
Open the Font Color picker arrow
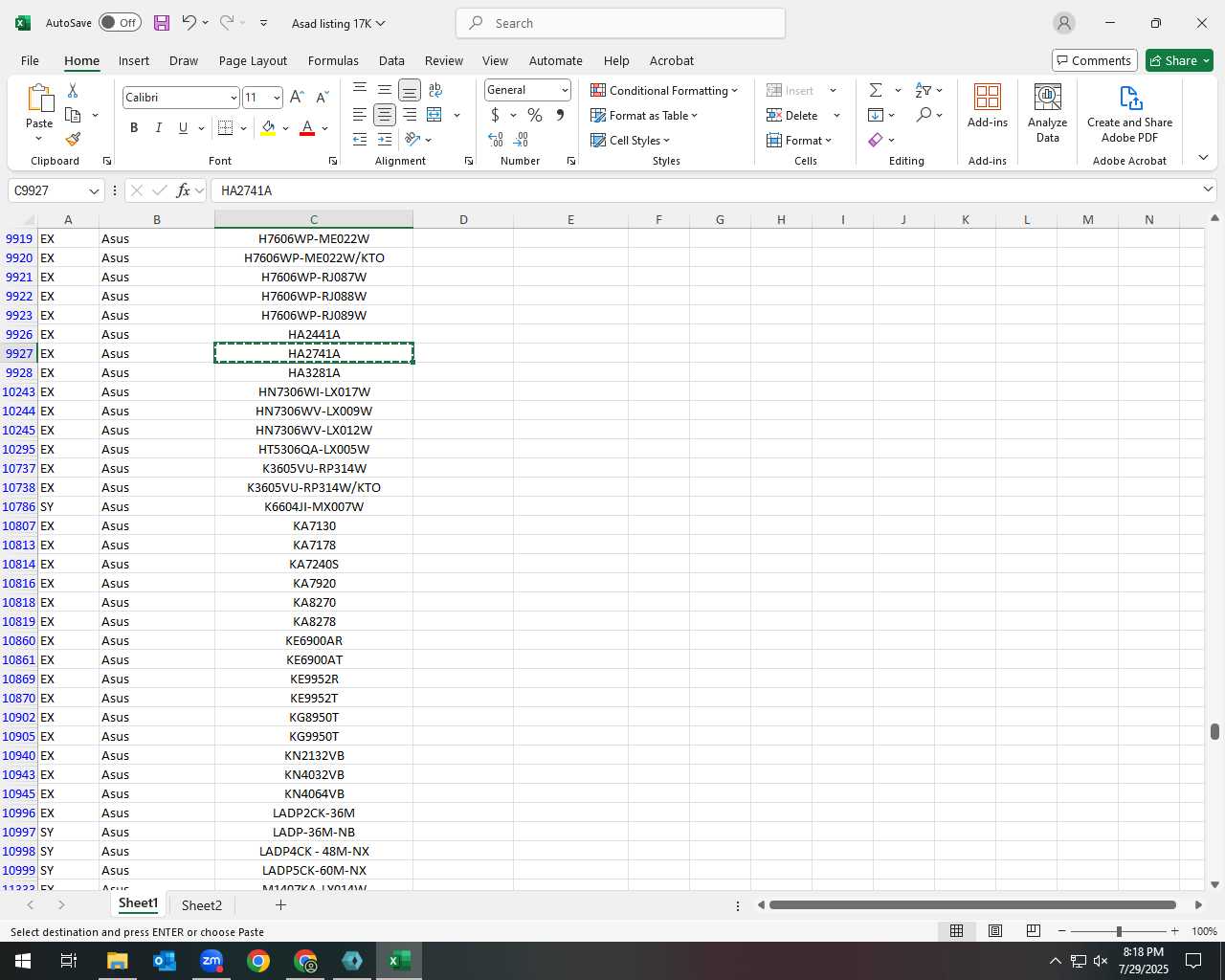pos(325,128)
